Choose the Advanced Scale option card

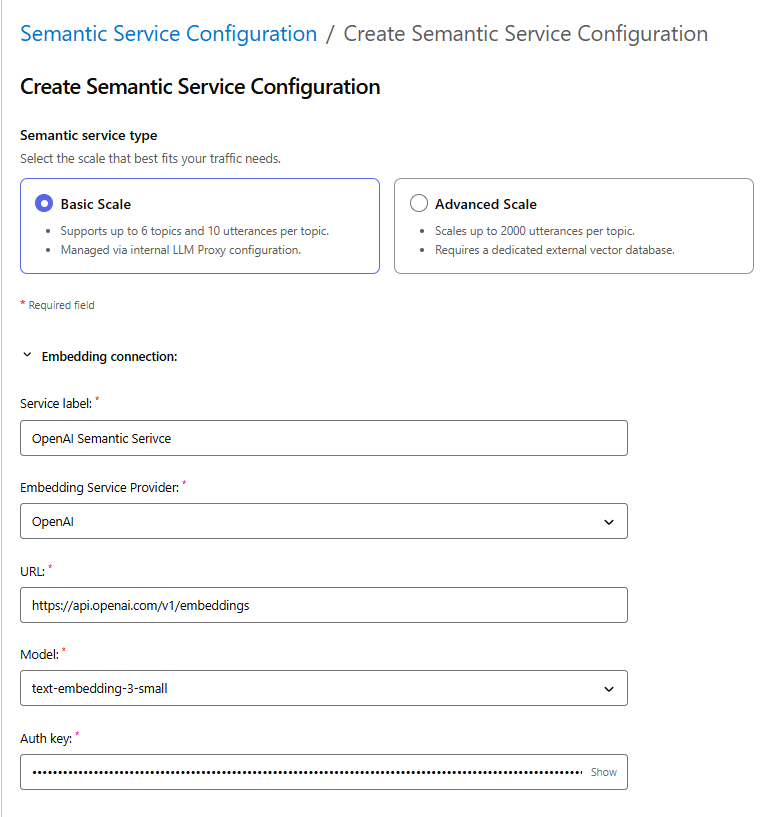coord(573,226)
